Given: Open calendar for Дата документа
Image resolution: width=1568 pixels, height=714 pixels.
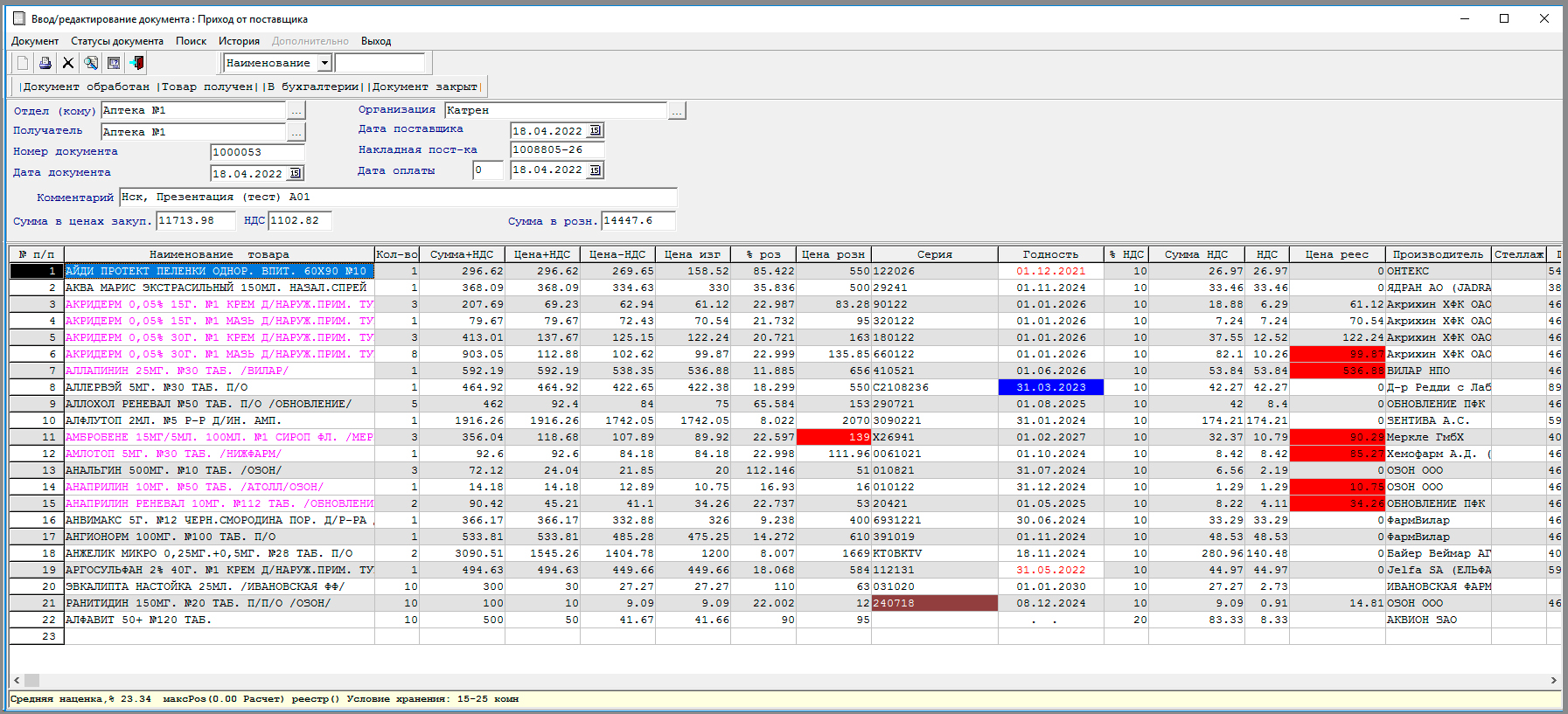Looking at the screenshot, I should pos(296,173).
